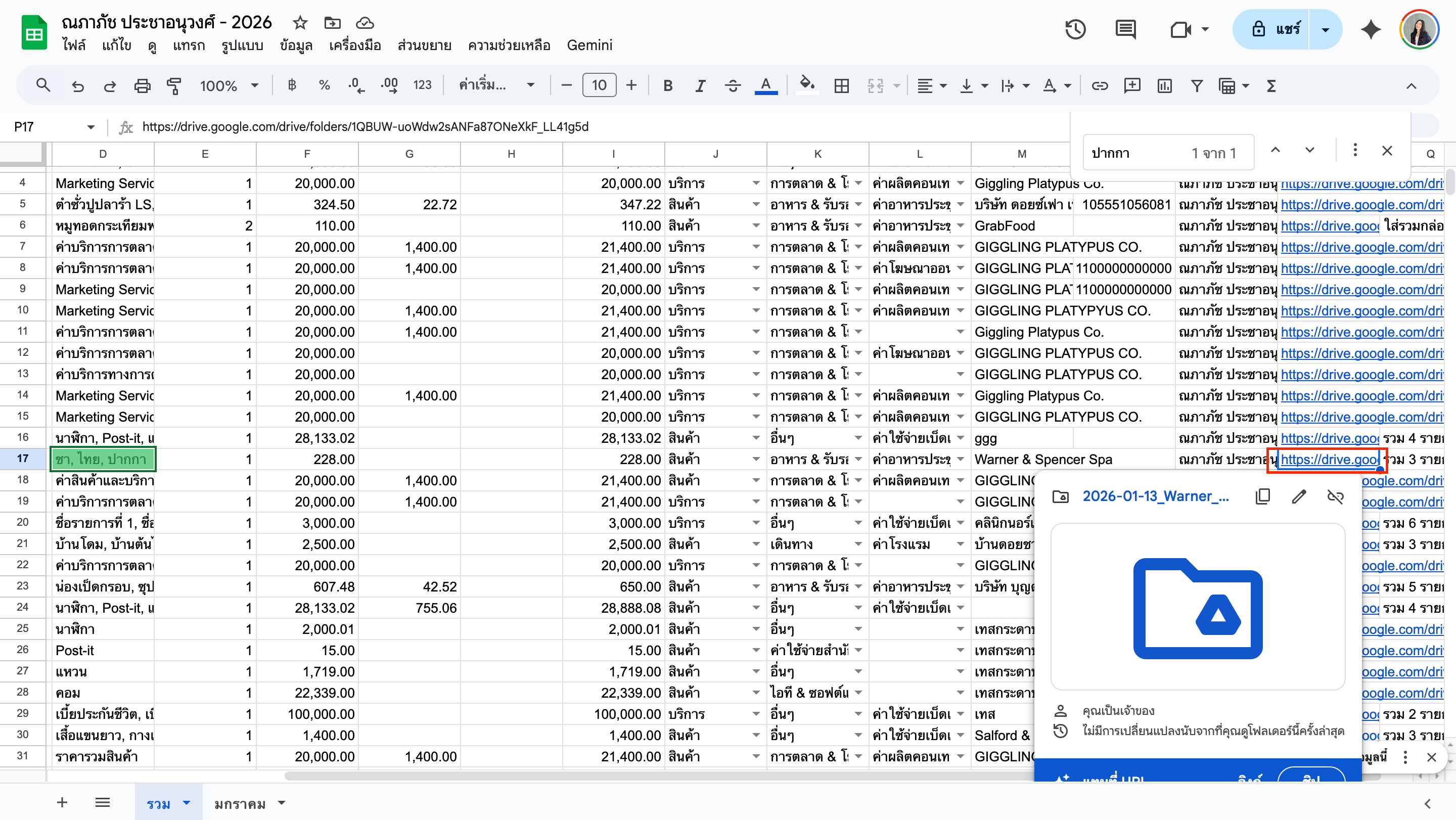The width and height of the screenshot is (1456, 820).
Task: Open the ไฟล์ menu
Action: tap(74, 45)
